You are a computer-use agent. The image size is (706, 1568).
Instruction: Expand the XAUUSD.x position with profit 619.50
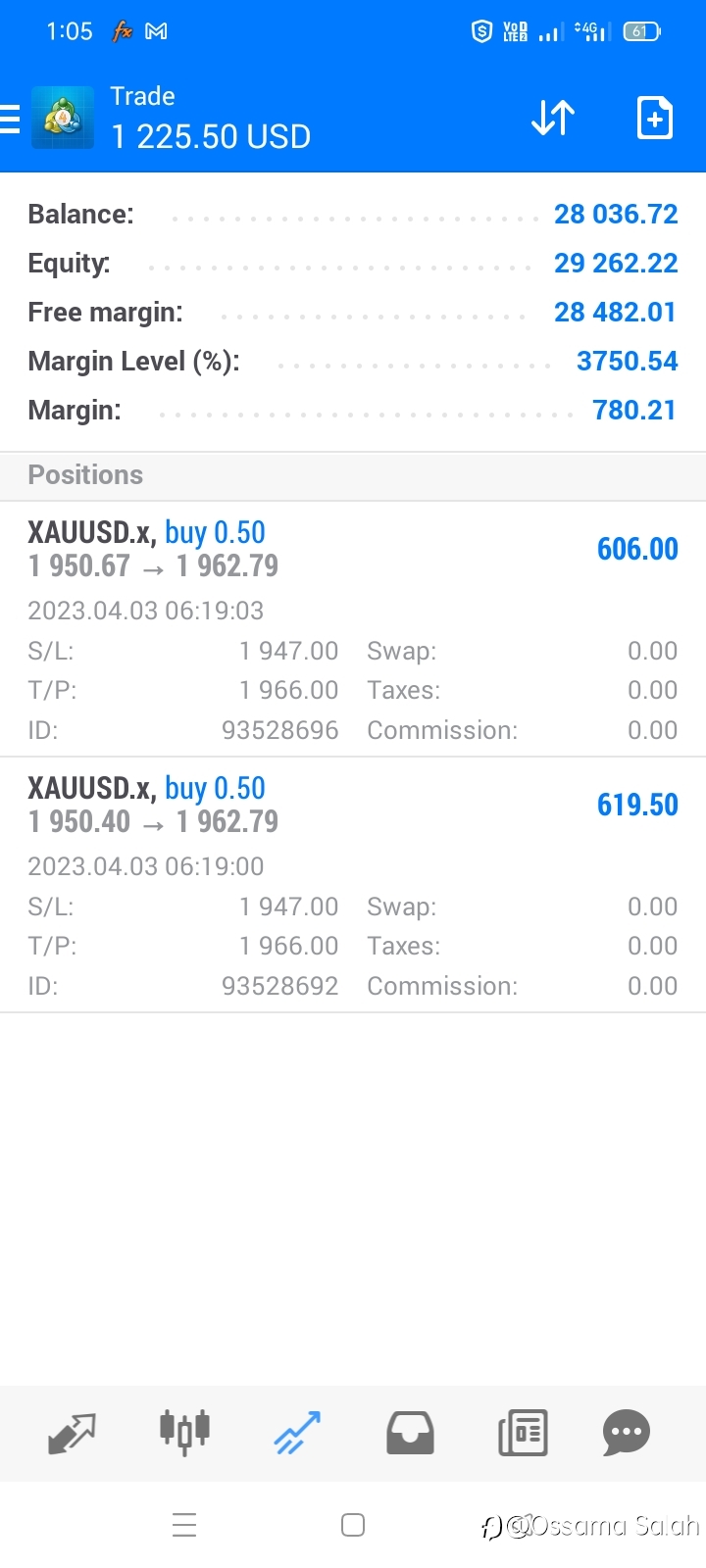353,805
